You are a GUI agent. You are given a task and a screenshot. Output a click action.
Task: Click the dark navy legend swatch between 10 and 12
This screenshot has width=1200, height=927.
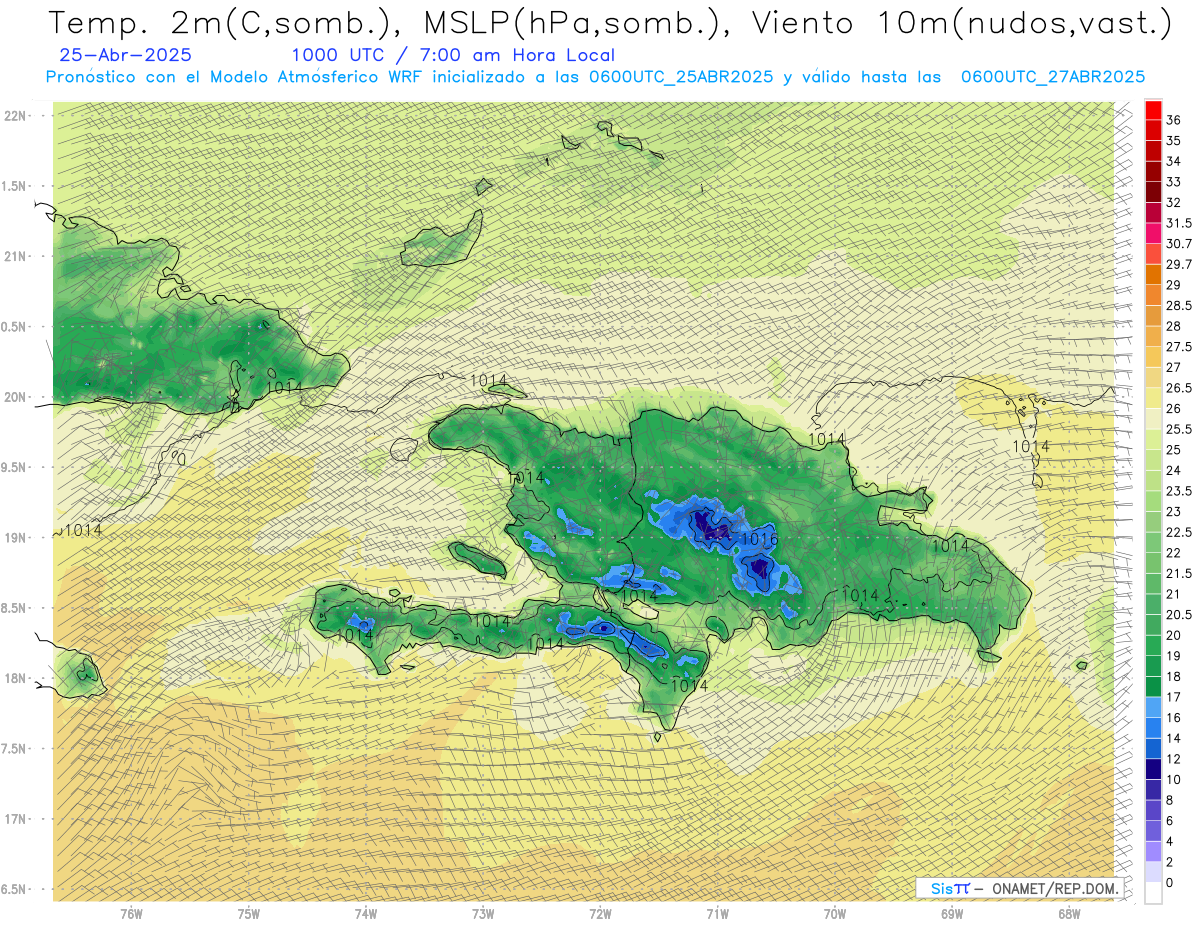[1153, 769]
